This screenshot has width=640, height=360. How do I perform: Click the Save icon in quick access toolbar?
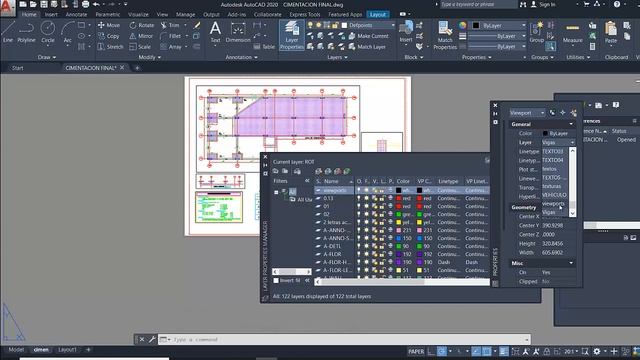pyautogui.click(x=44, y=4)
